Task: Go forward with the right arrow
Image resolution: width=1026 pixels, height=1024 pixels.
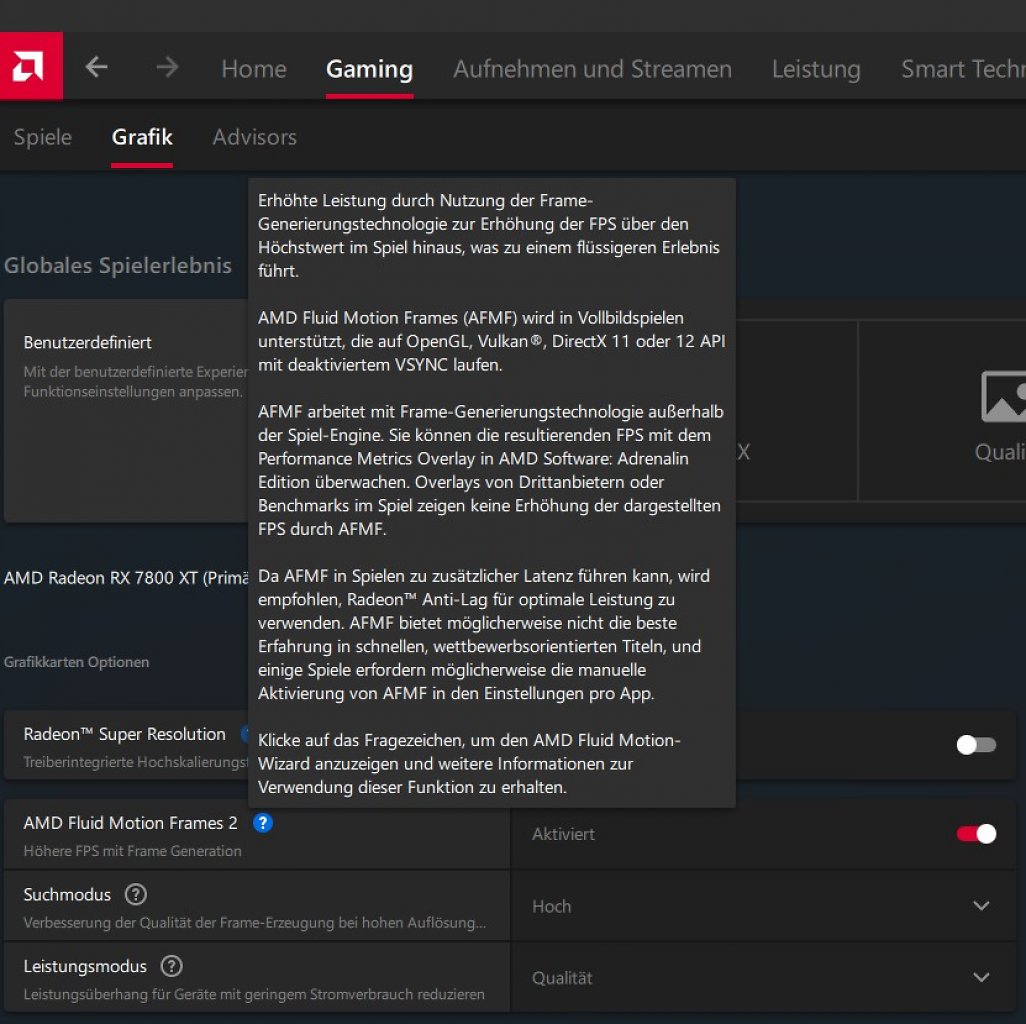Action: click(x=167, y=67)
